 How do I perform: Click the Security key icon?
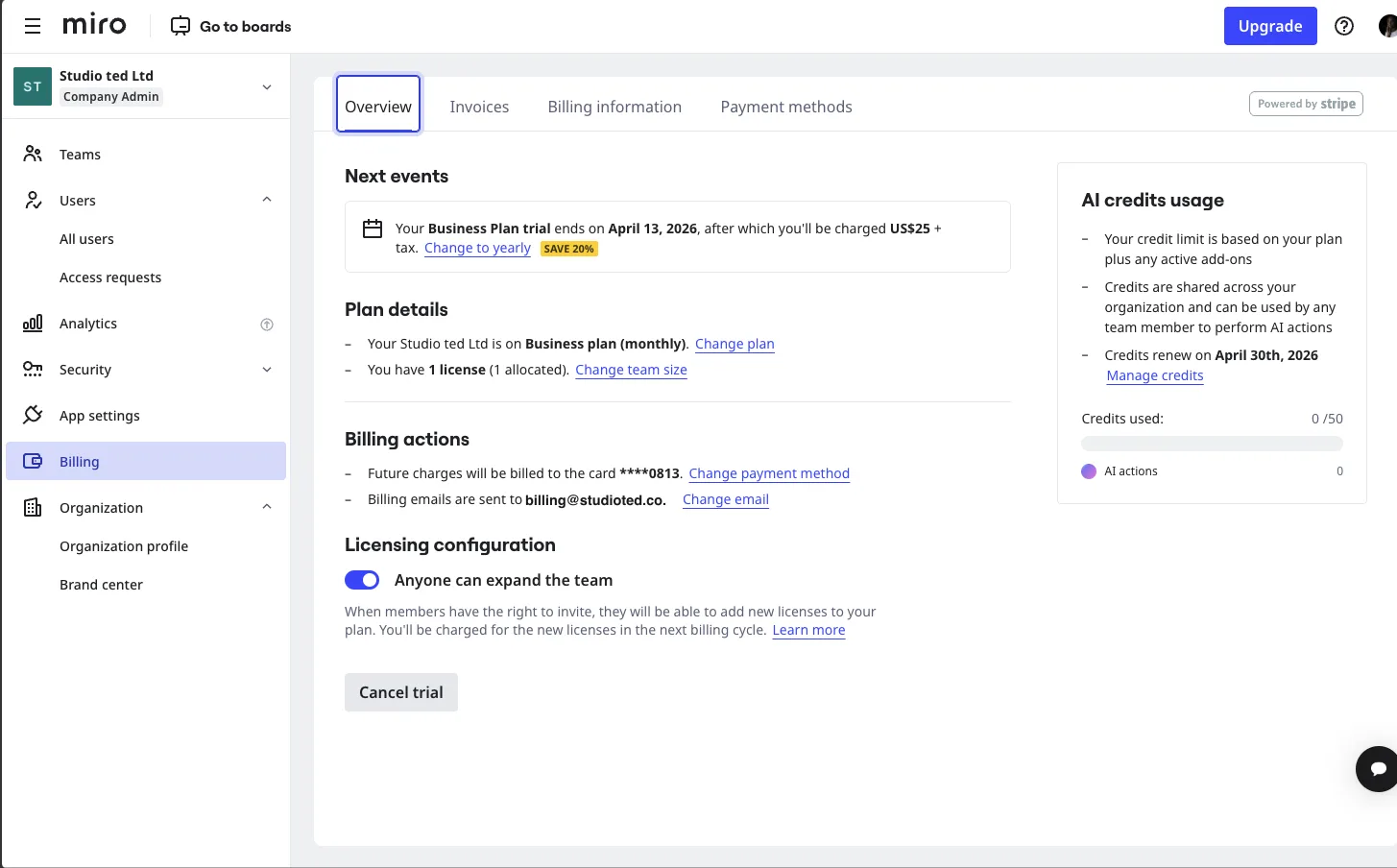pos(33,369)
